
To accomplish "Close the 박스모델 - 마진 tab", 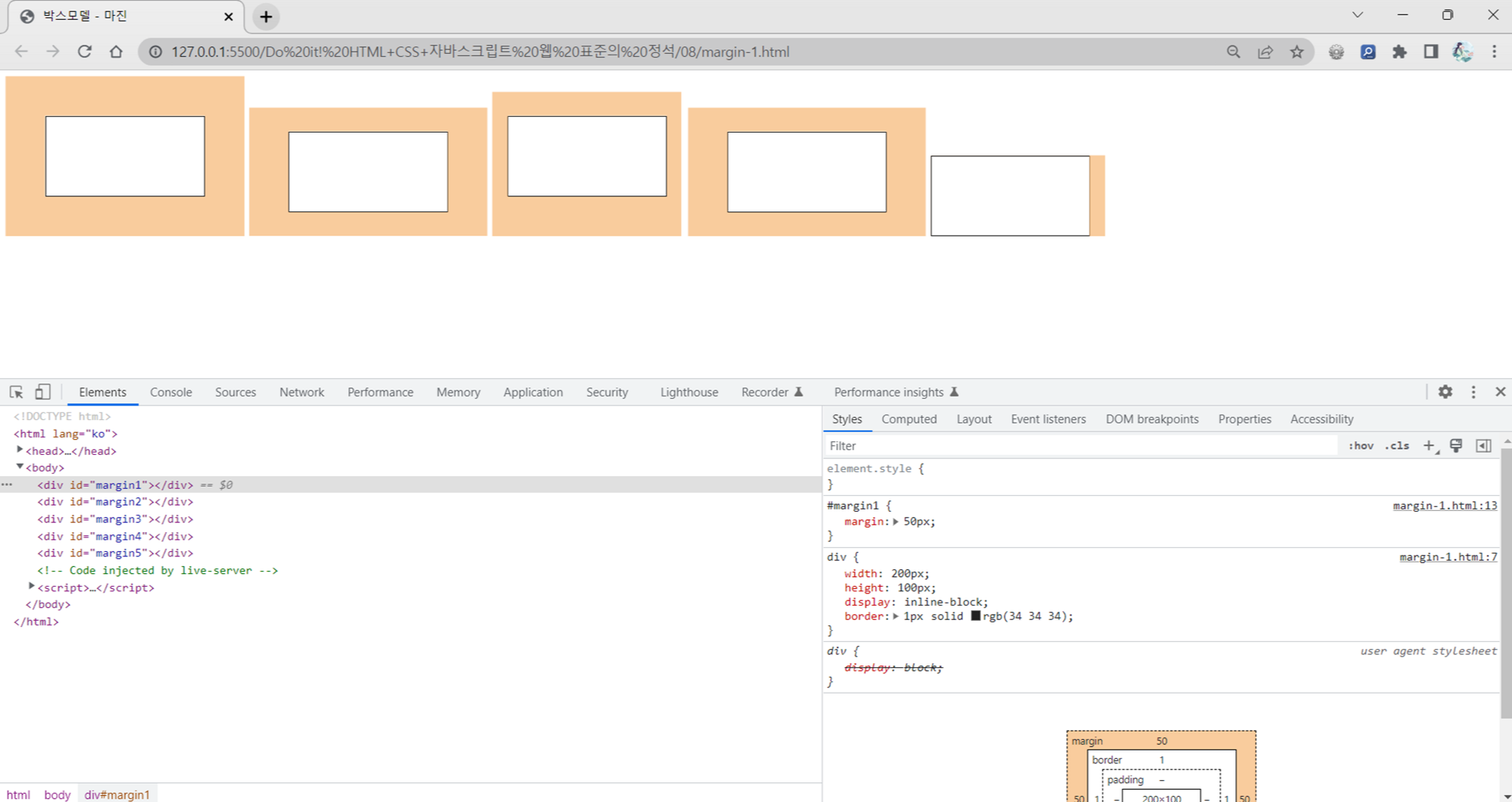I will [228, 17].
